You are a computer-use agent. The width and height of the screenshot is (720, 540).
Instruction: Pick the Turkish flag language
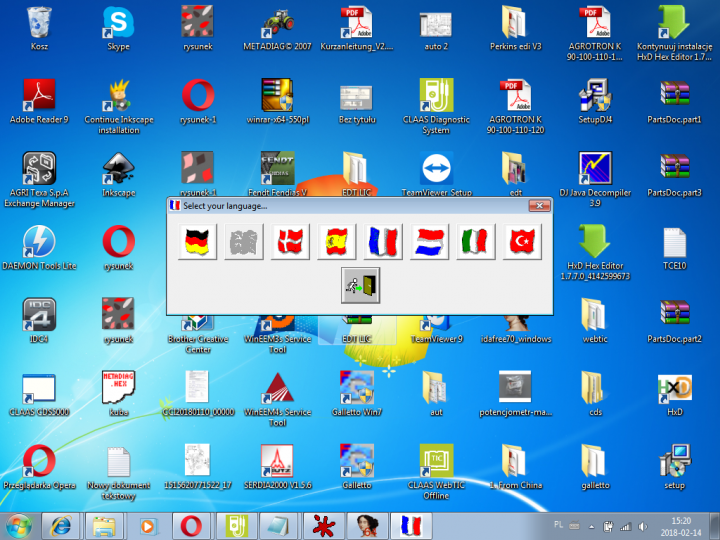(x=523, y=242)
